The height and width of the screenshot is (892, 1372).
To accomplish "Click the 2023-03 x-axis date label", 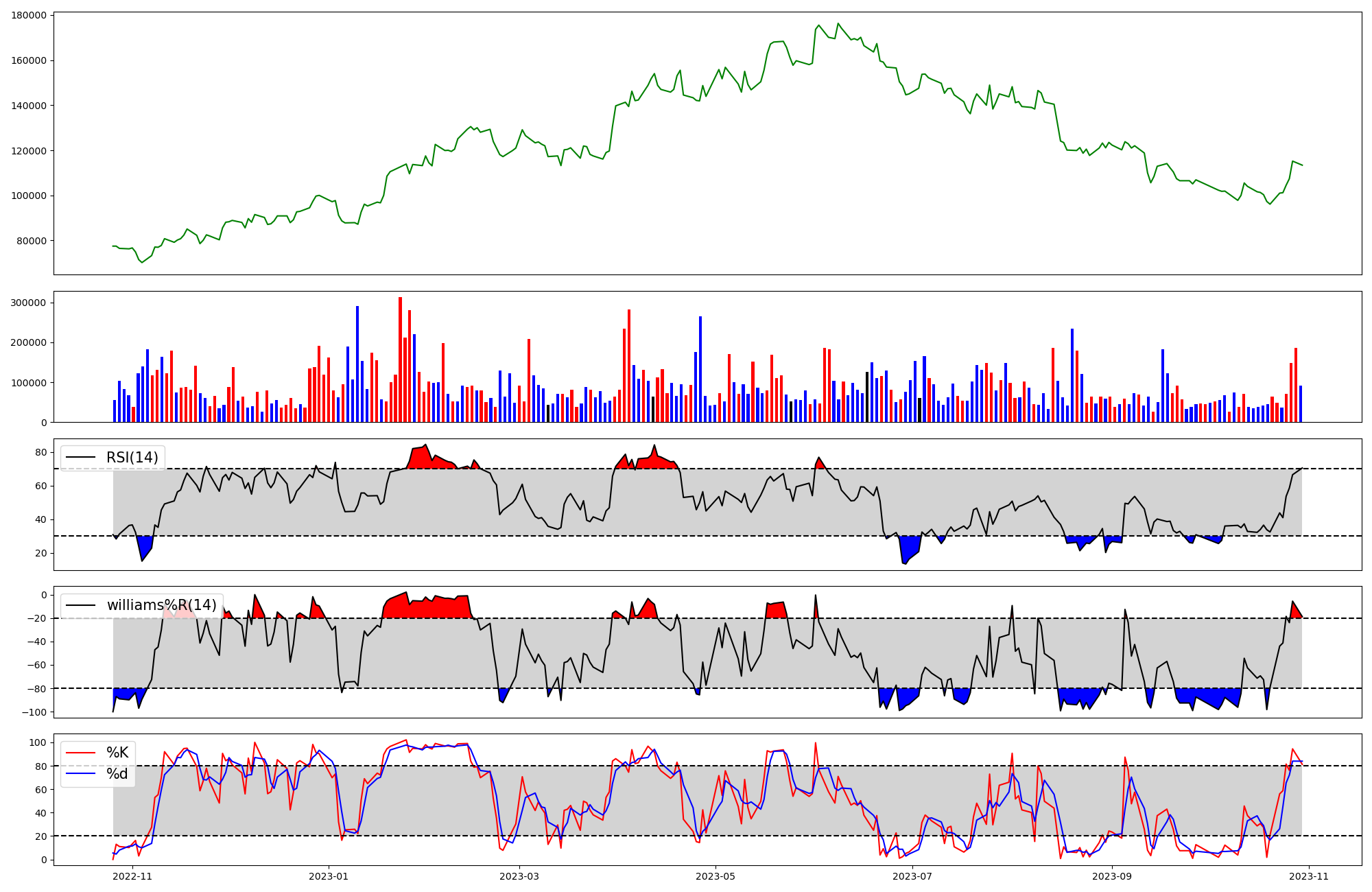I will point(519,876).
